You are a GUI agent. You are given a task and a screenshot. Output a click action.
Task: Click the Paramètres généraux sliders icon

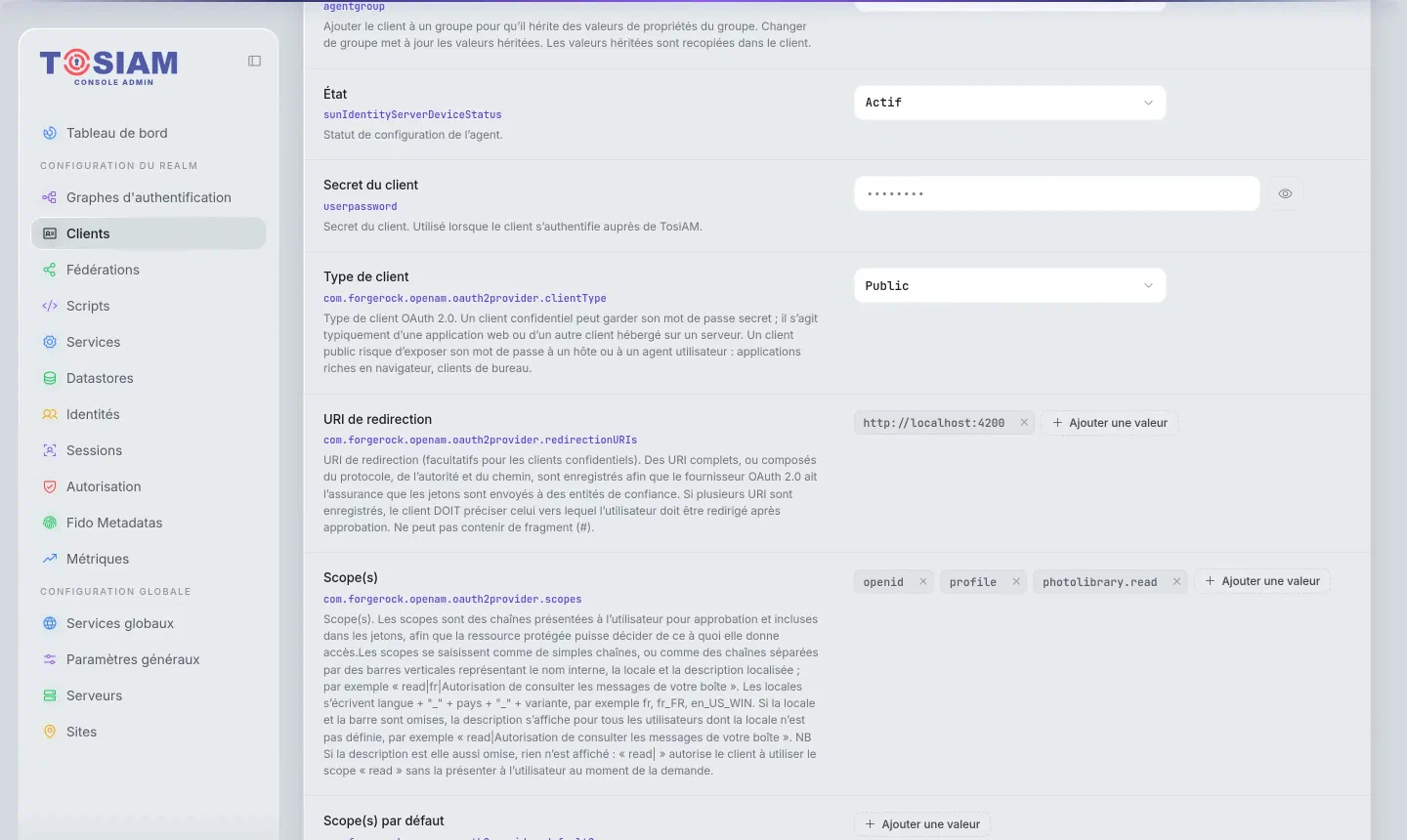coord(50,659)
